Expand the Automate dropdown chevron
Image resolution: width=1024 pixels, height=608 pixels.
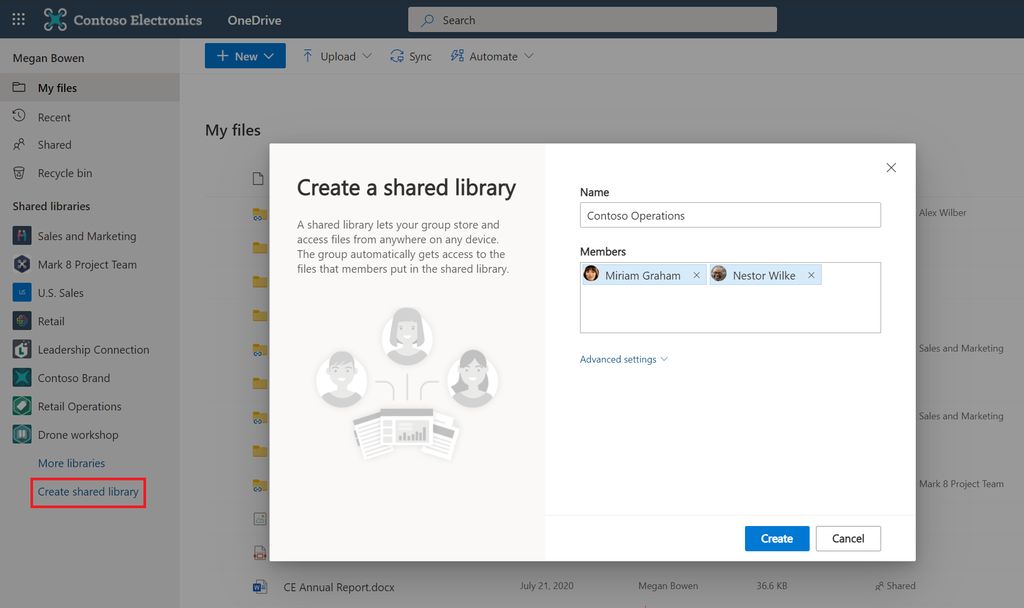coord(528,56)
